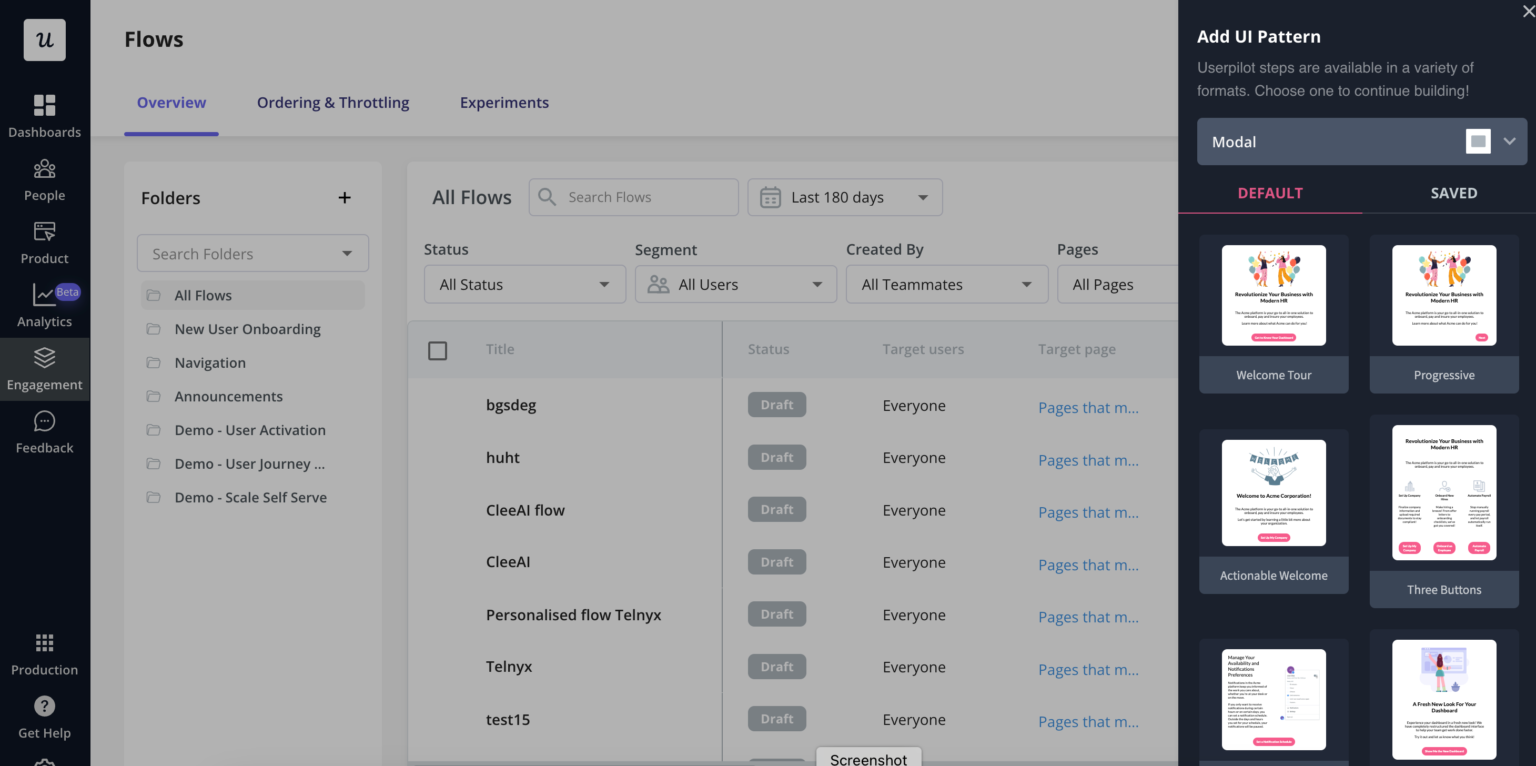Open the Product section from the sidebar

pos(44,241)
